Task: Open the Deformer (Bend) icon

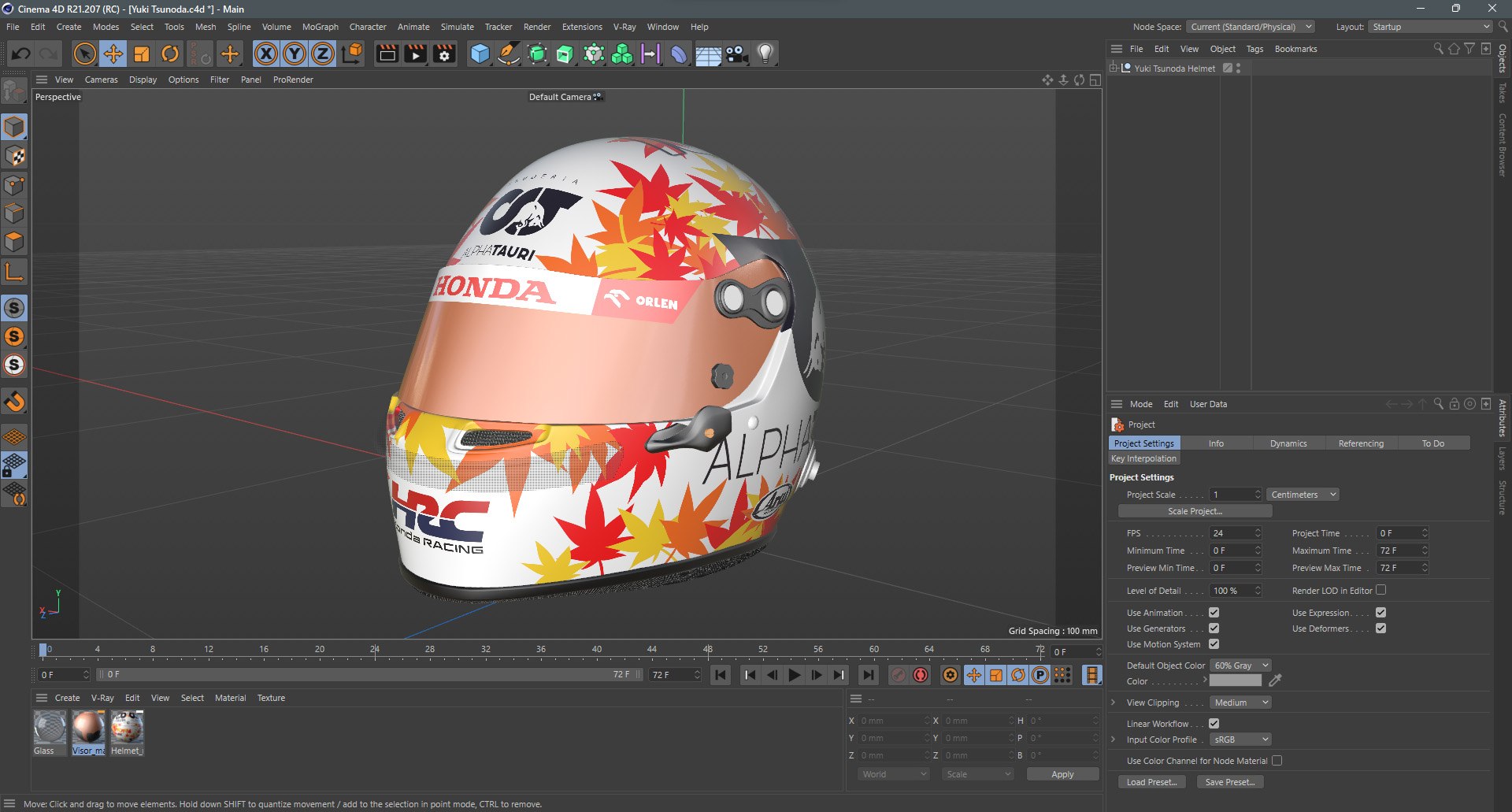Action: tap(679, 54)
